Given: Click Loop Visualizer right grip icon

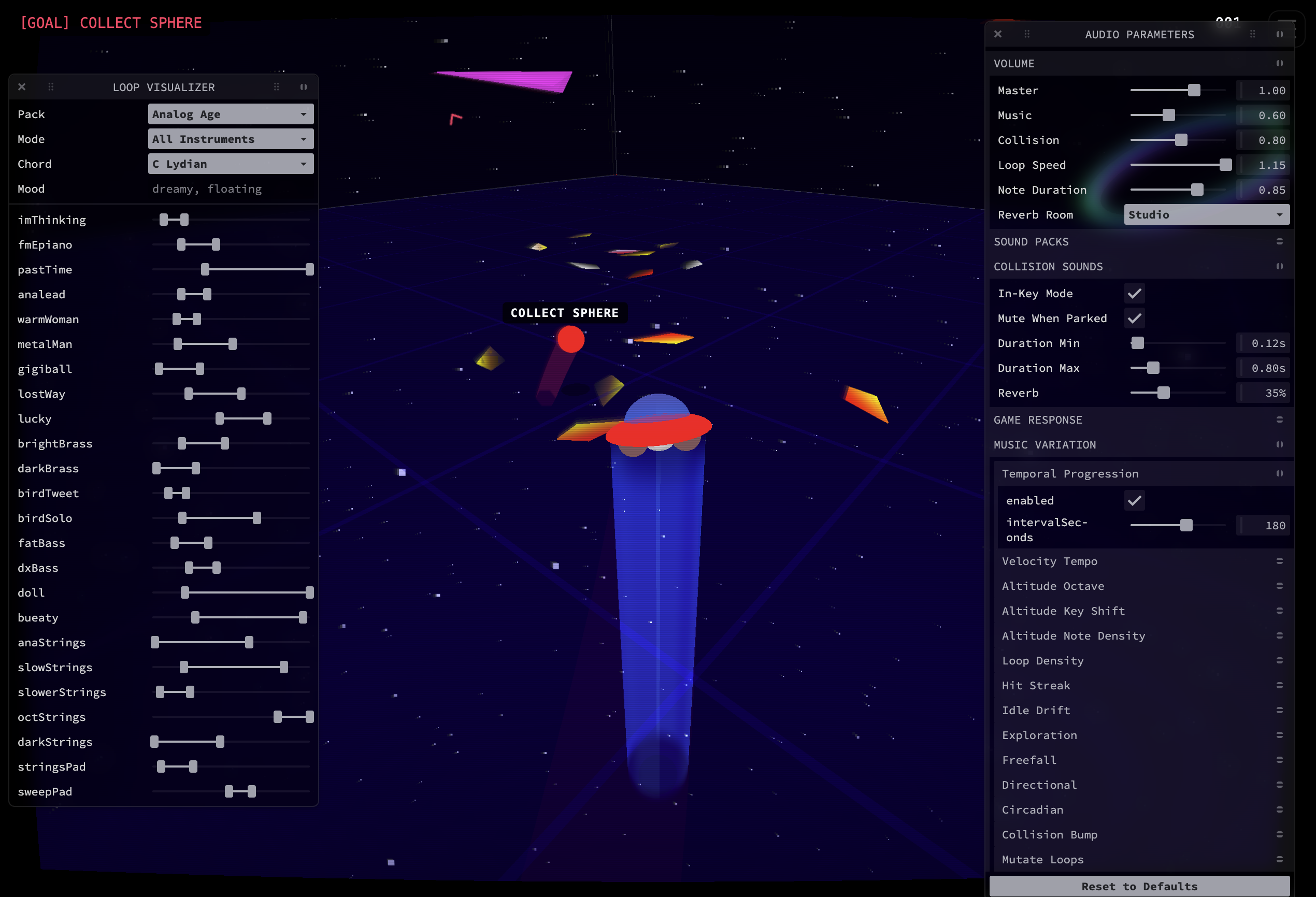Looking at the screenshot, I should [x=276, y=87].
